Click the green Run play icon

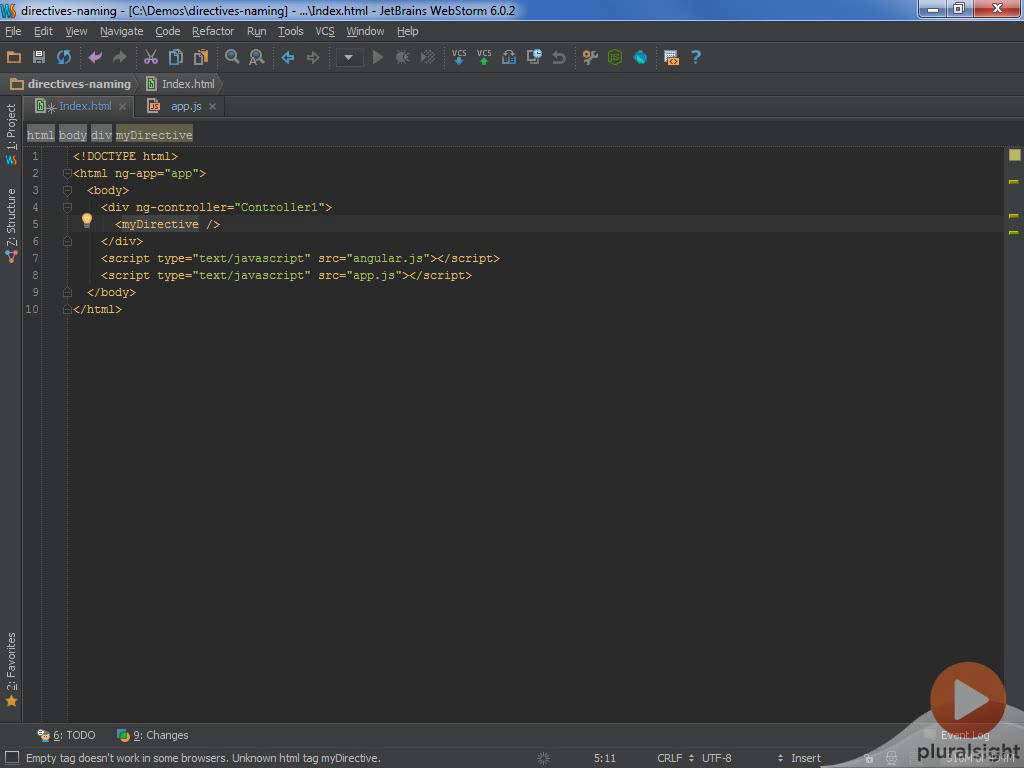pyautogui.click(x=377, y=57)
